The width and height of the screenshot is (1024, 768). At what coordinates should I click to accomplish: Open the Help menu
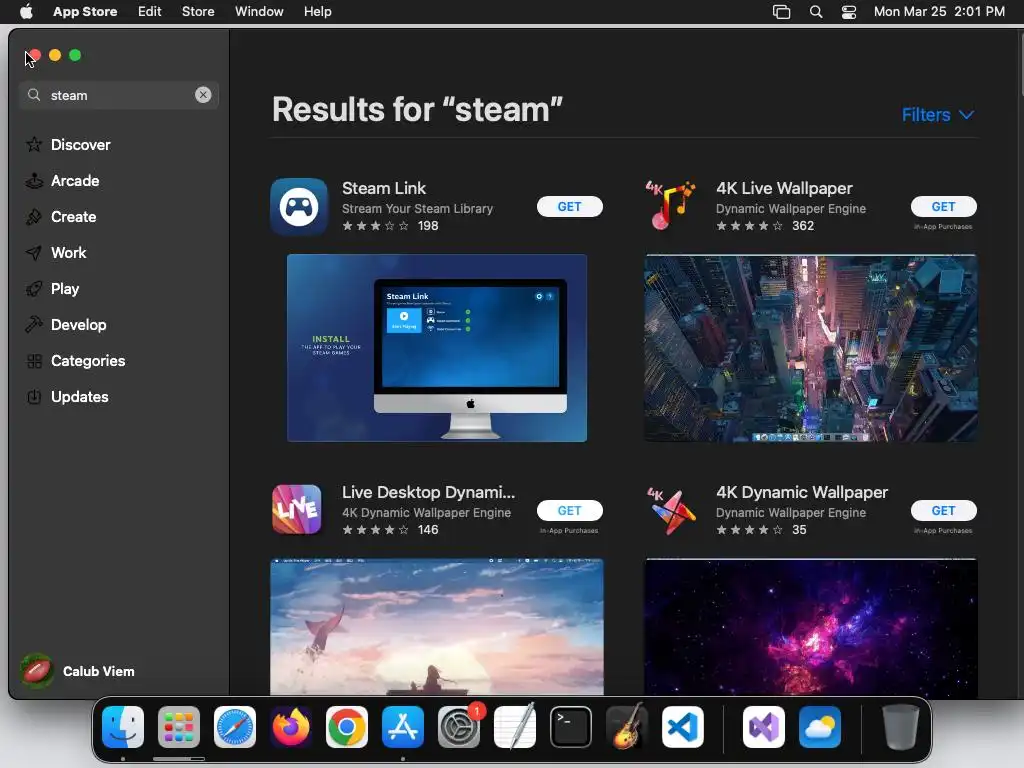[x=317, y=11]
